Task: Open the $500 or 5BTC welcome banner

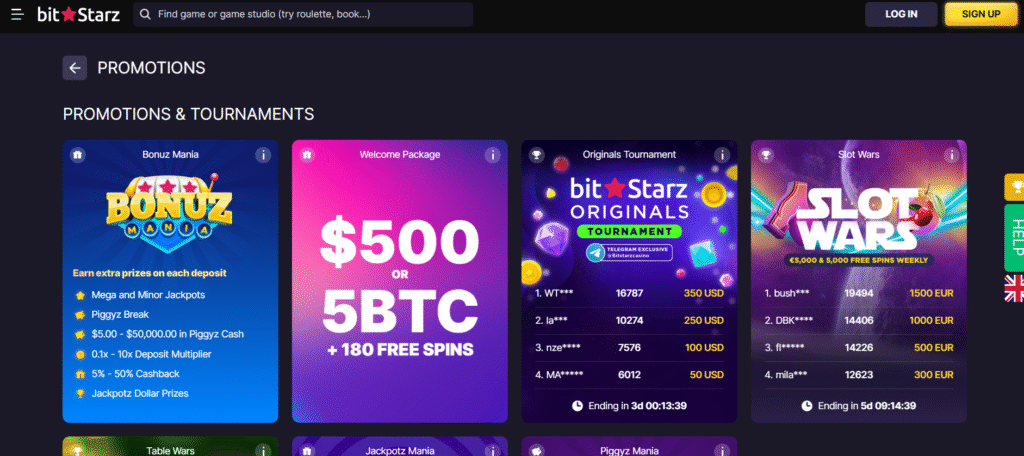Action: point(399,290)
